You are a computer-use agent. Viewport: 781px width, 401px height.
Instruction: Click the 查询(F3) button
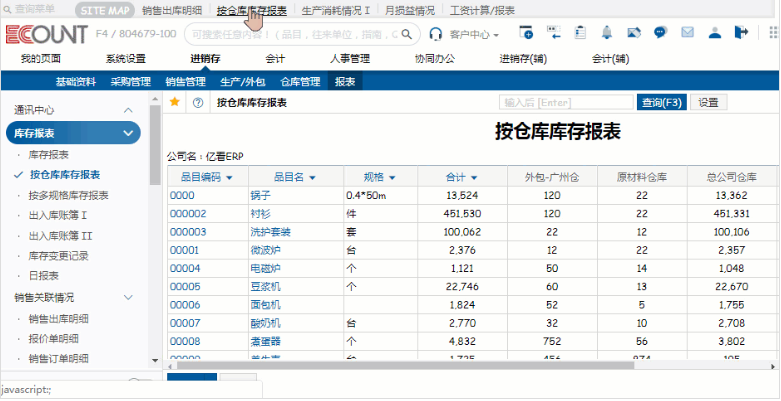661,103
